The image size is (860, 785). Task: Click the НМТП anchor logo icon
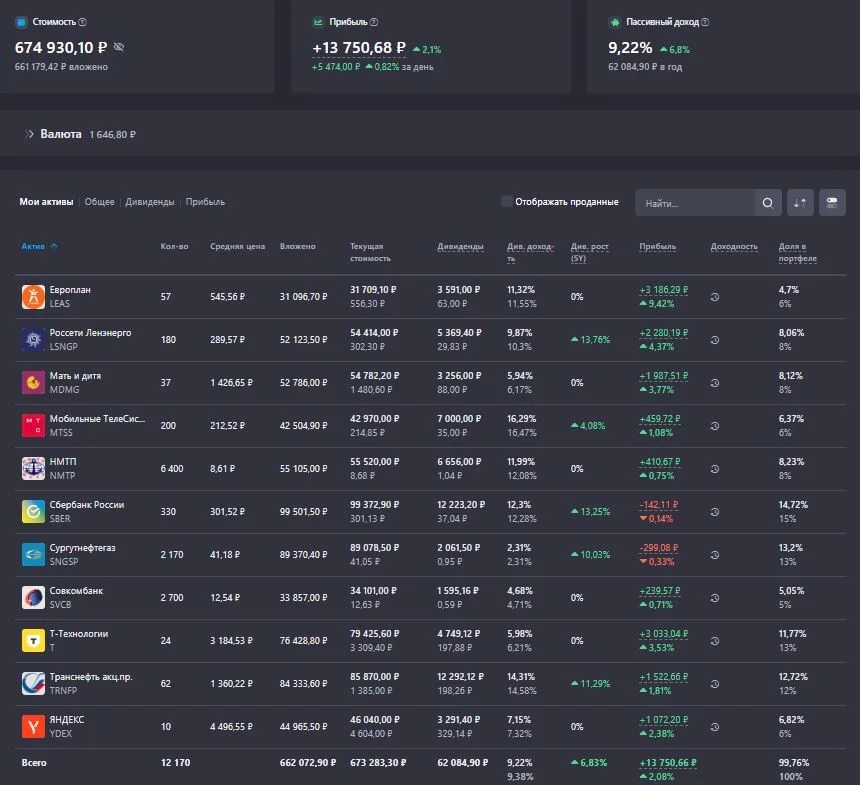[x=33, y=469]
